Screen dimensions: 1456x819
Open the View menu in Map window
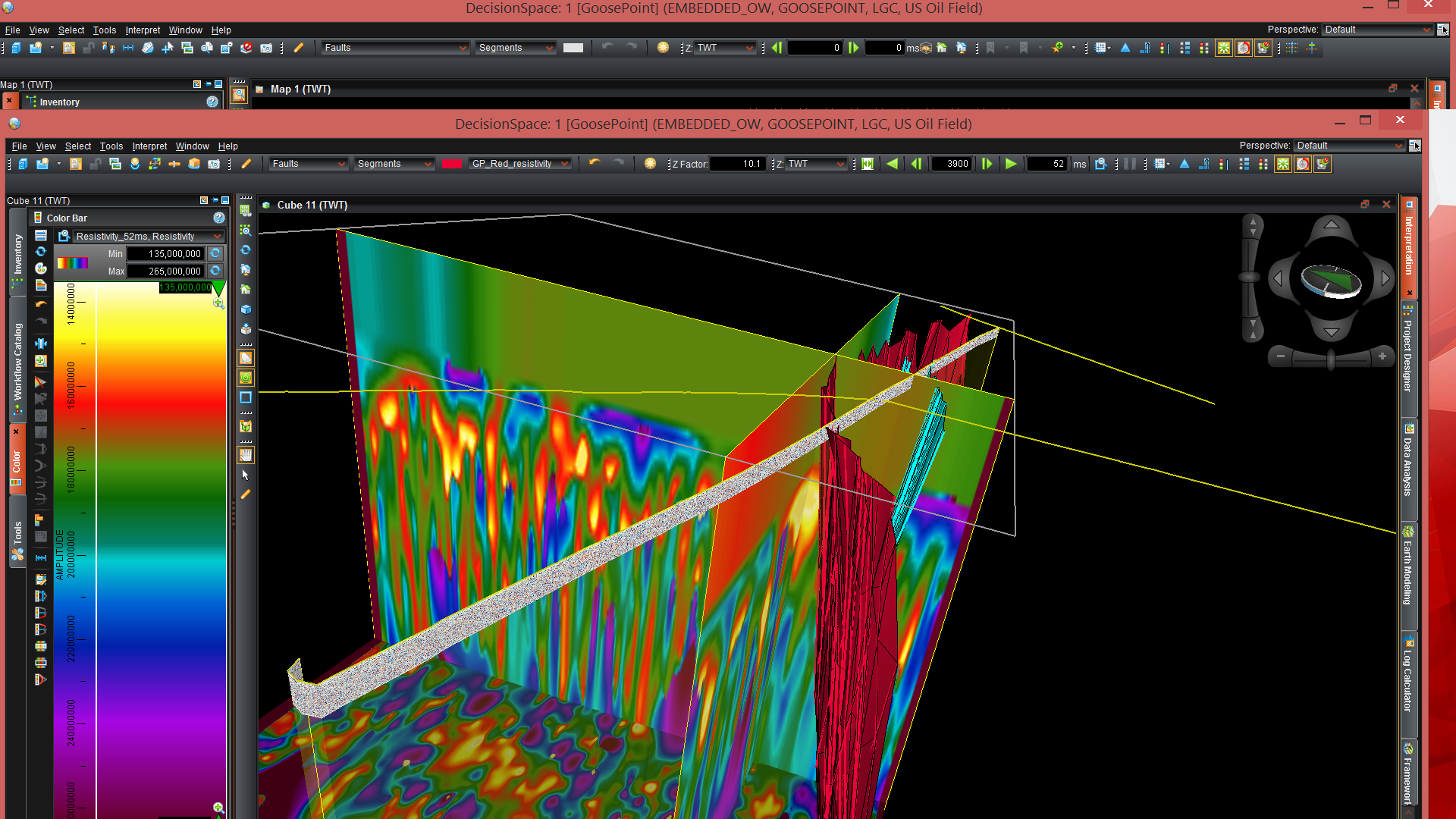pos(39,30)
